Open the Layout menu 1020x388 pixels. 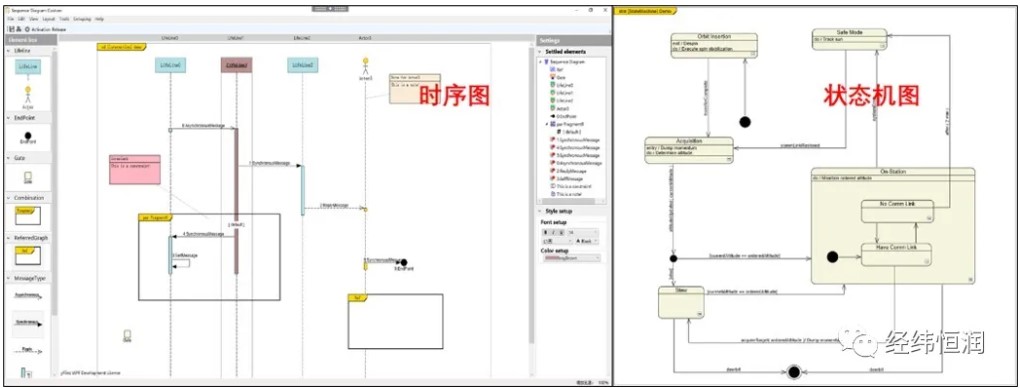click(x=49, y=20)
